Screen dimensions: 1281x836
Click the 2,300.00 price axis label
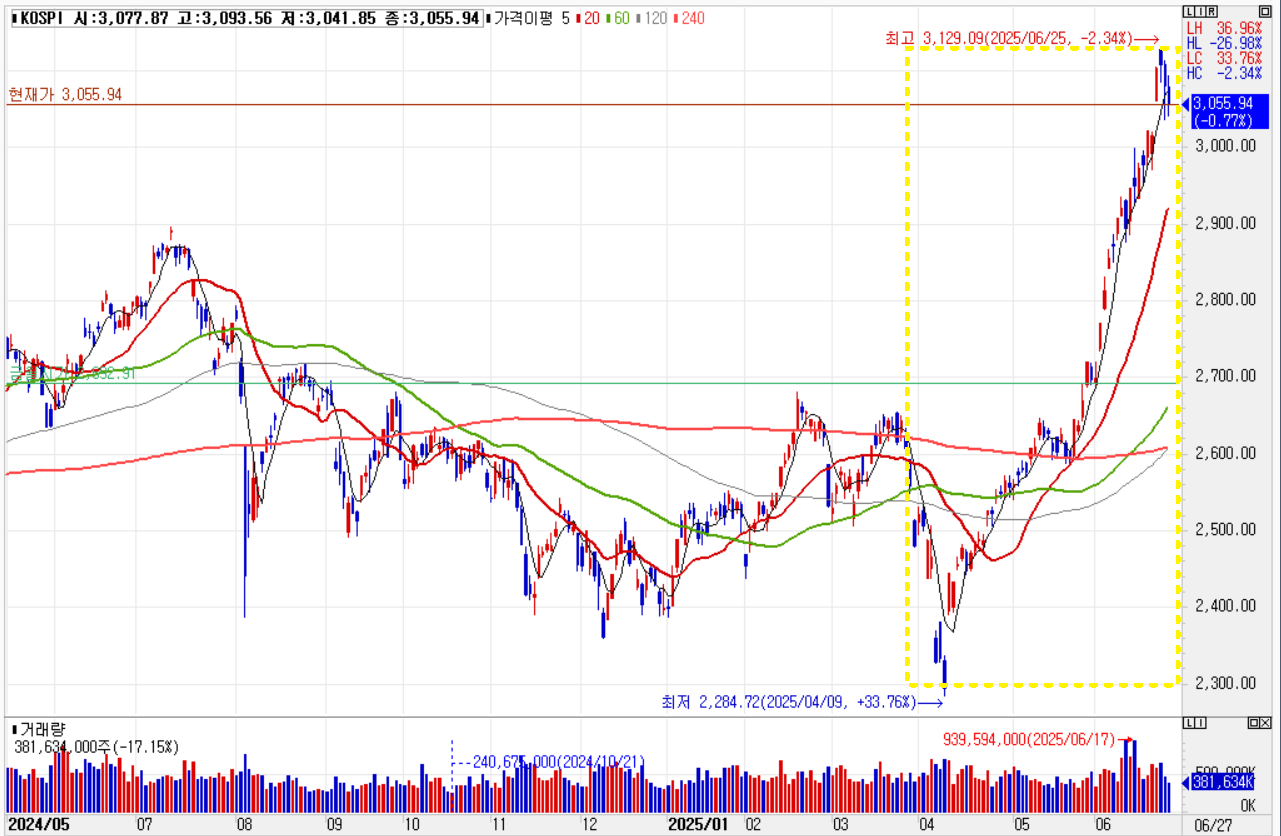click(x=1224, y=683)
